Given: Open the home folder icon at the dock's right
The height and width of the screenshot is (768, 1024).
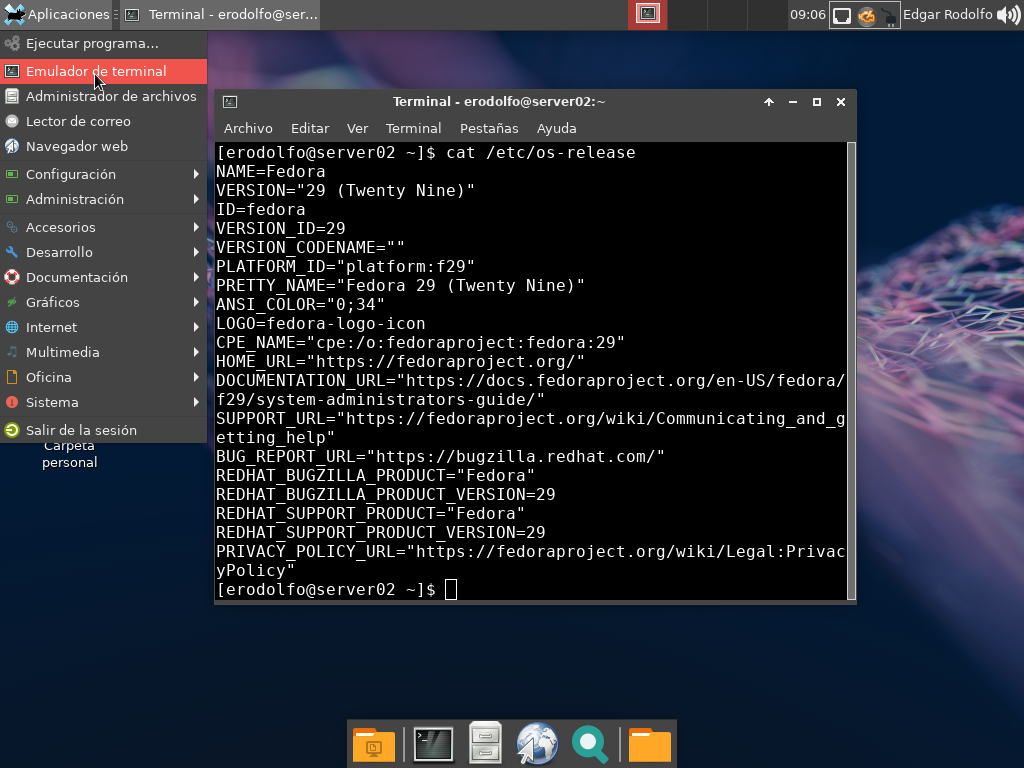Looking at the screenshot, I should (x=649, y=744).
